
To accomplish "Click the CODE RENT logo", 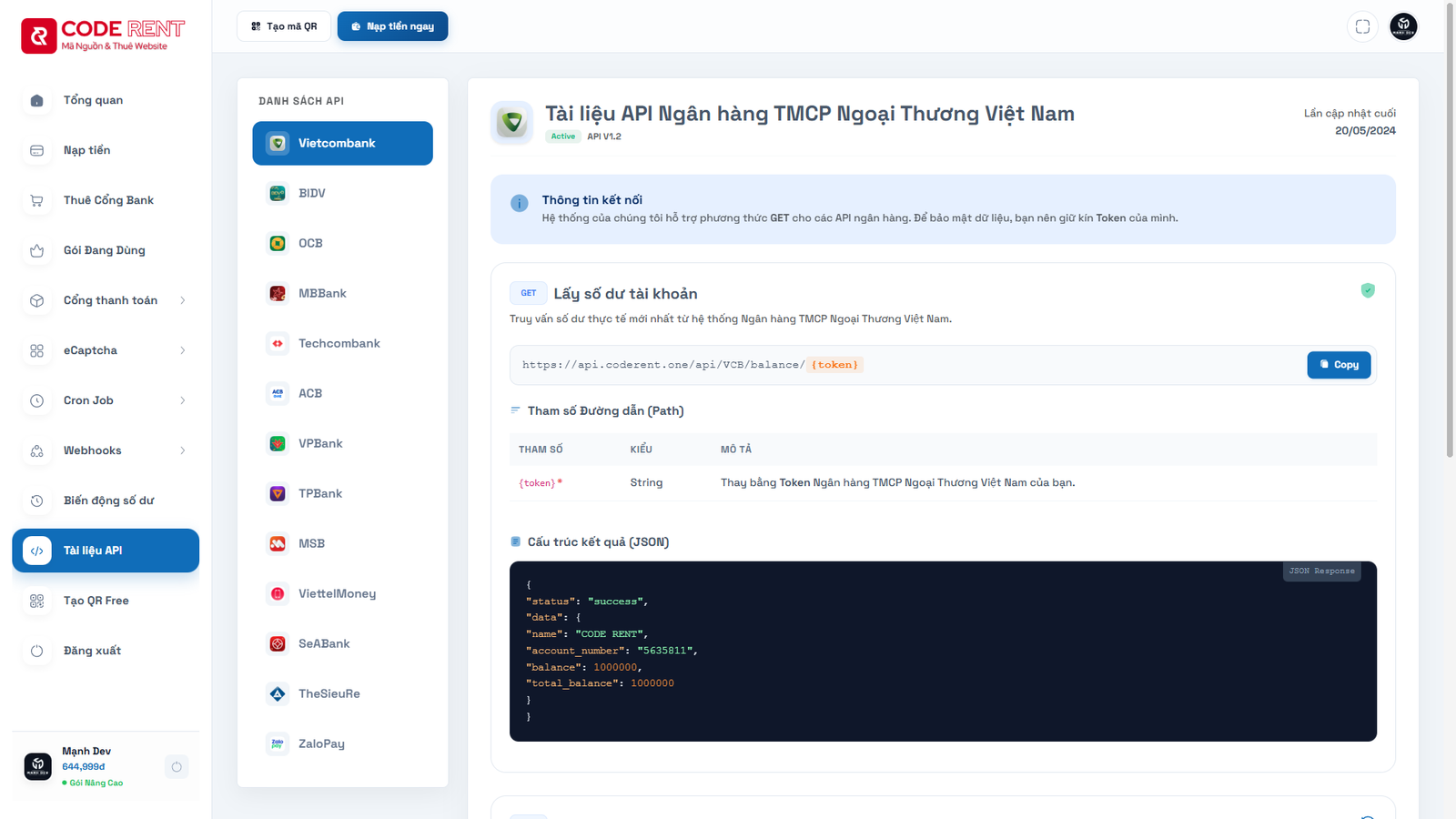I will coord(103,35).
